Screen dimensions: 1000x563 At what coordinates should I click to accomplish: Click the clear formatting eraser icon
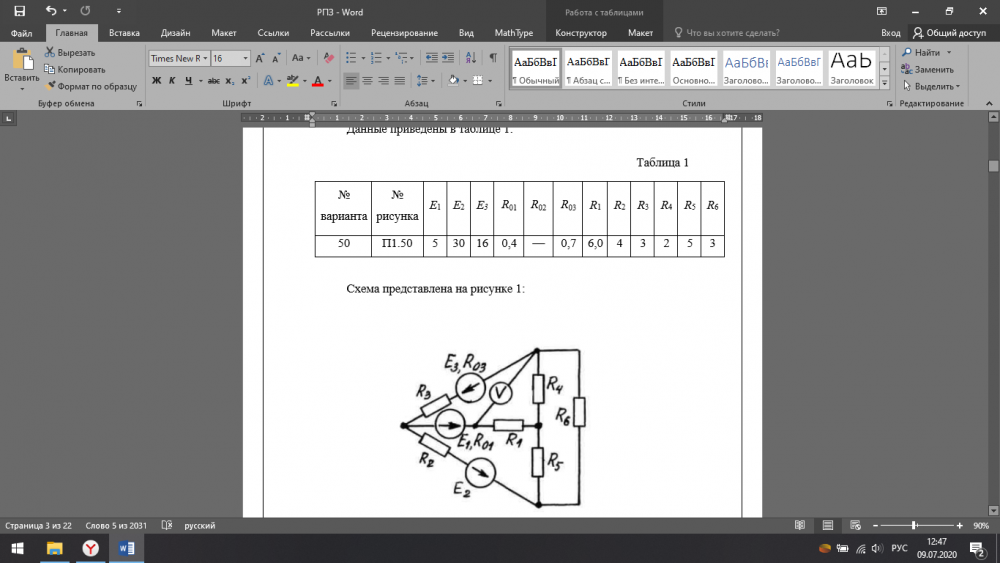pyautogui.click(x=328, y=58)
